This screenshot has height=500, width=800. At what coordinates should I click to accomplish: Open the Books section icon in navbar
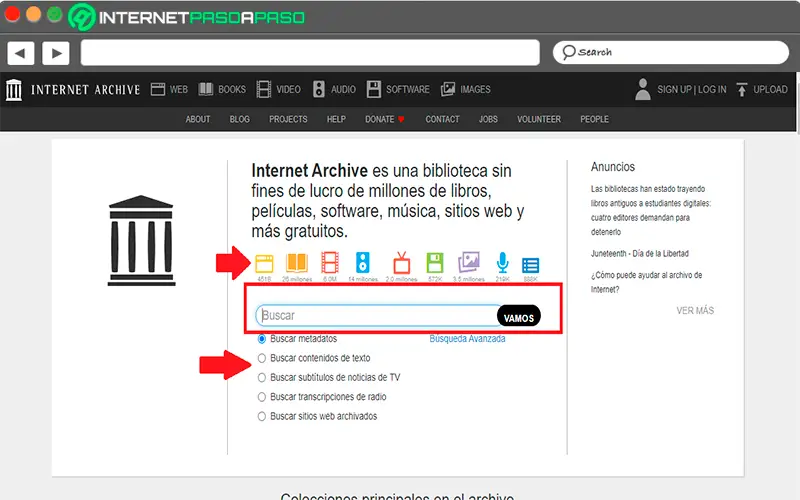click(x=206, y=89)
